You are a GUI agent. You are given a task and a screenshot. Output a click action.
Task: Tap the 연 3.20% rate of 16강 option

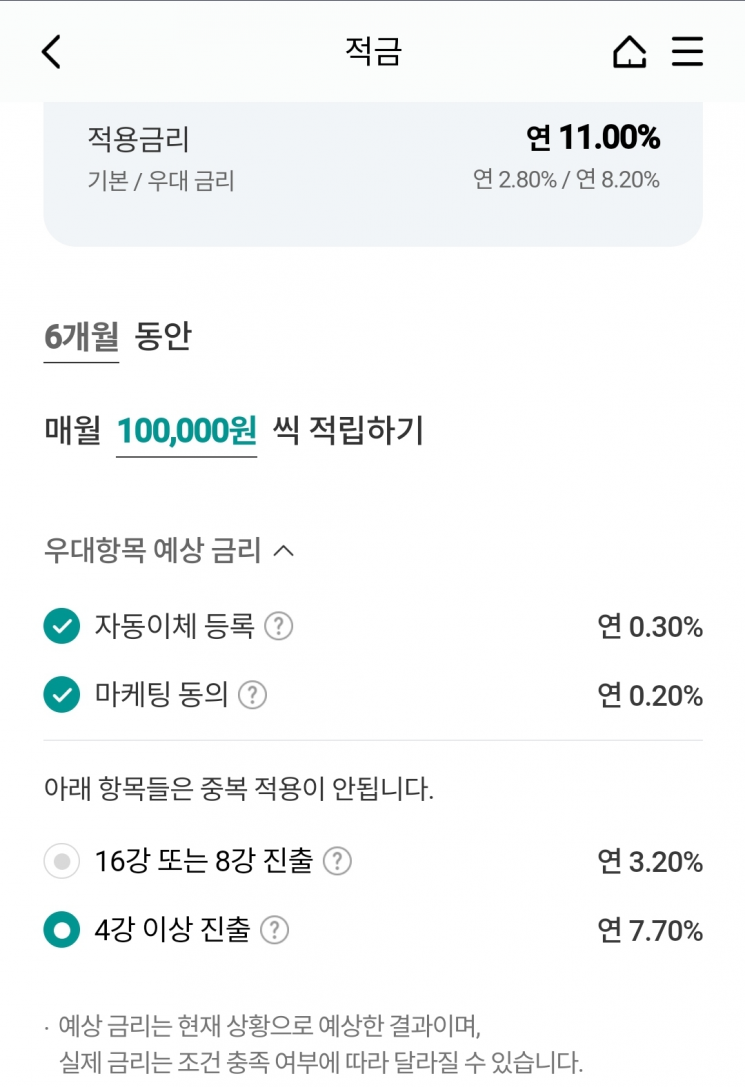(650, 862)
